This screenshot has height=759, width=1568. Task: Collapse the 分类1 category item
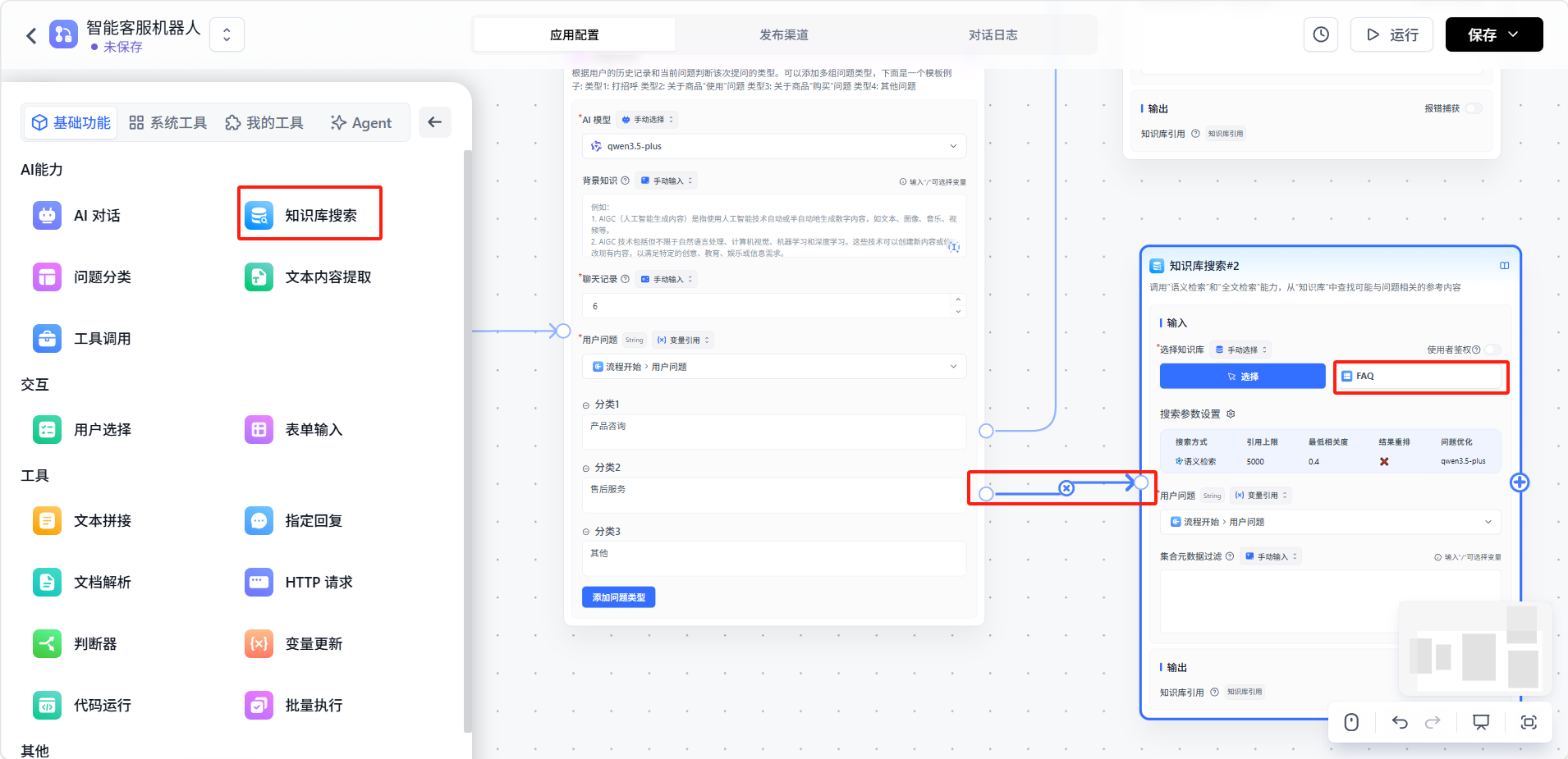pos(586,405)
